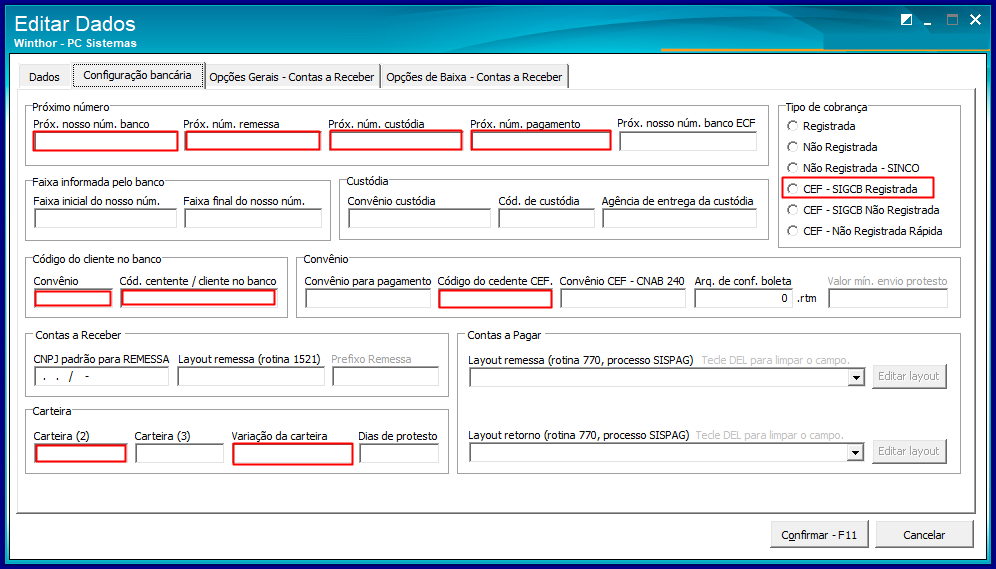
Task: Click Valor mín. envio protesto field
Action: tap(888, 298)
